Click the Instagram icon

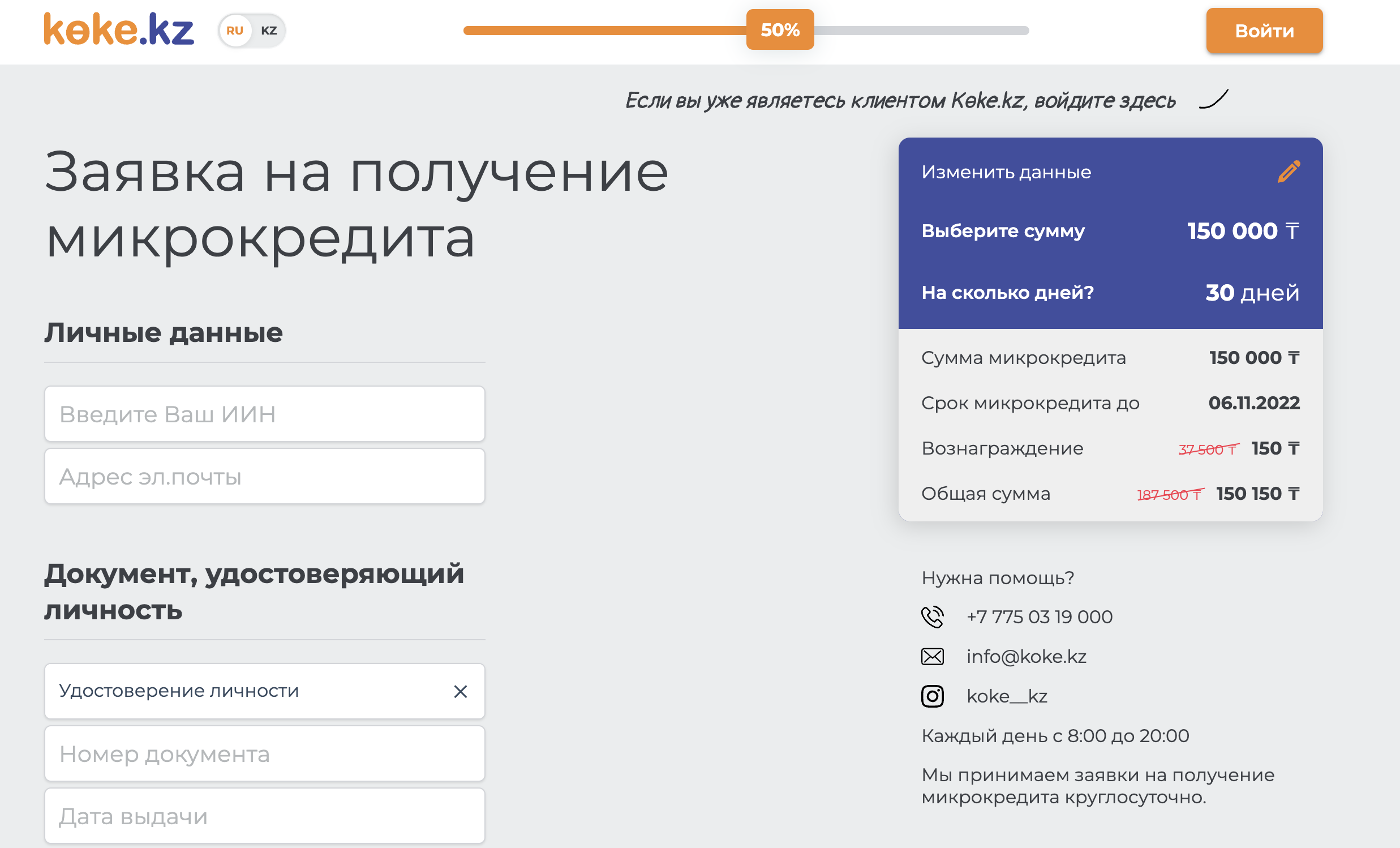point(932,696)
